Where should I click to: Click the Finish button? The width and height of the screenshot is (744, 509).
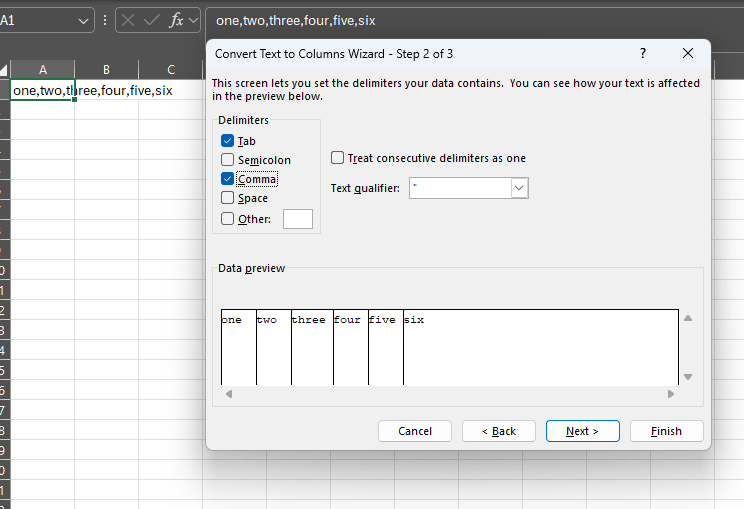click(x=667, y=431)
